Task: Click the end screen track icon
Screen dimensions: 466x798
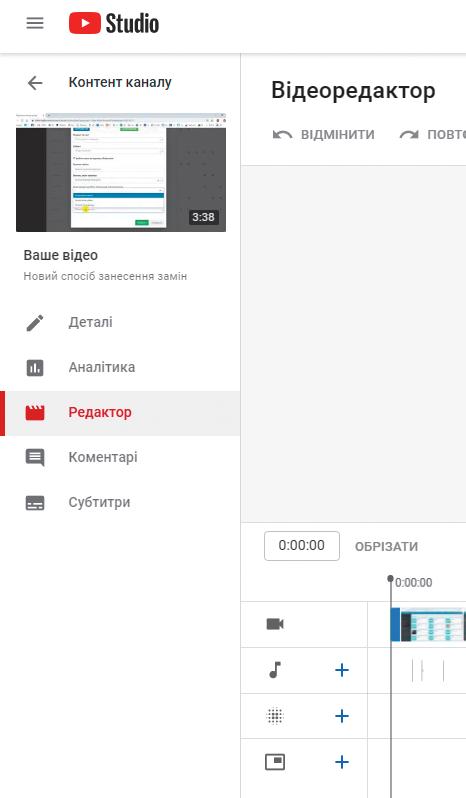Action: tap(275, 762)
